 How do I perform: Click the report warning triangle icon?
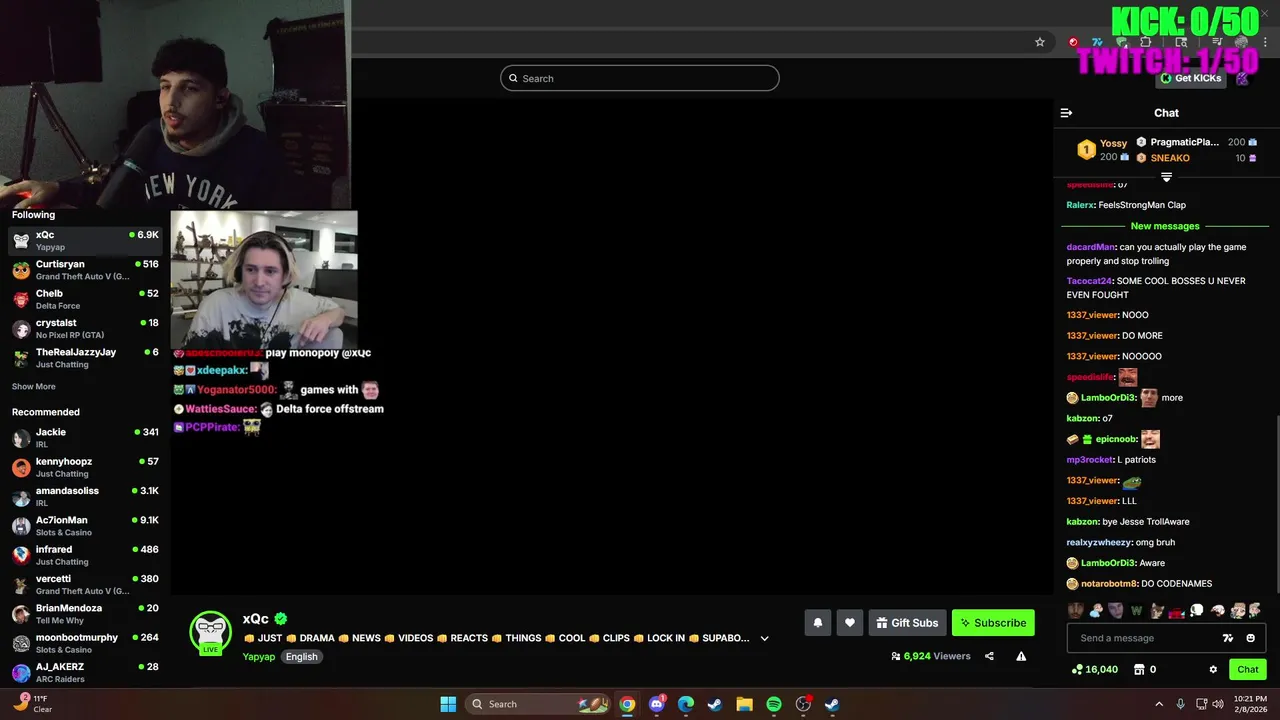1021,656
